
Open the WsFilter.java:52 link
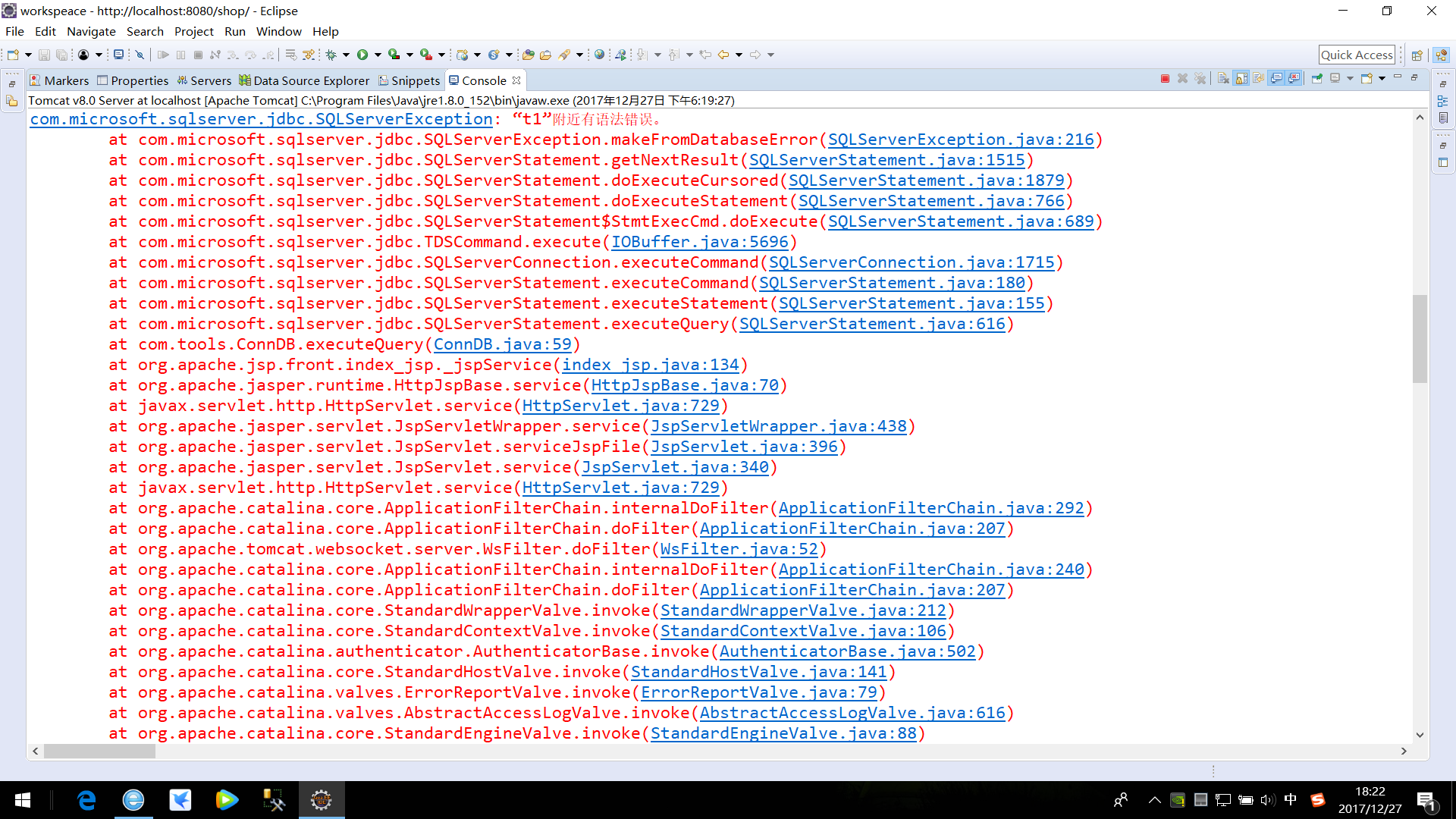click(x=739, y=549)
